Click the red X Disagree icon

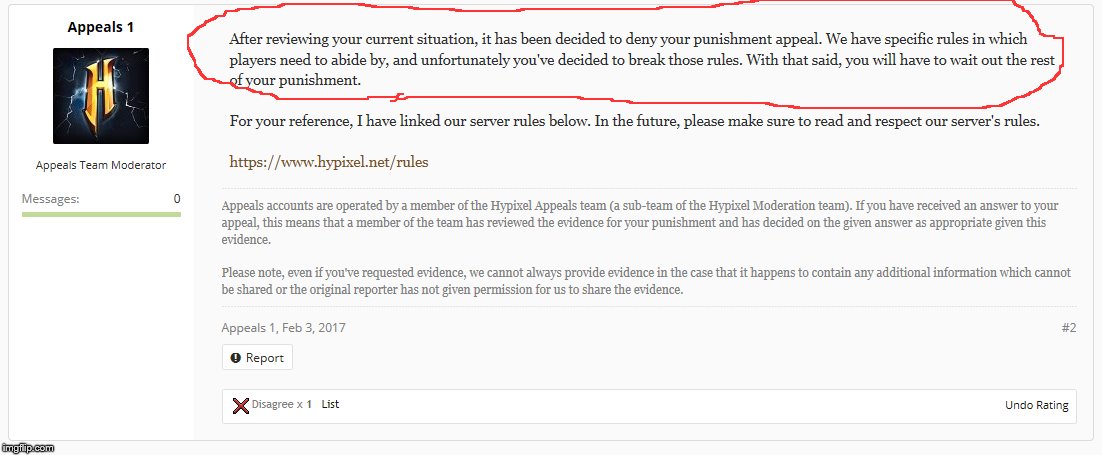pyautogui.click(x=240, y=405)
